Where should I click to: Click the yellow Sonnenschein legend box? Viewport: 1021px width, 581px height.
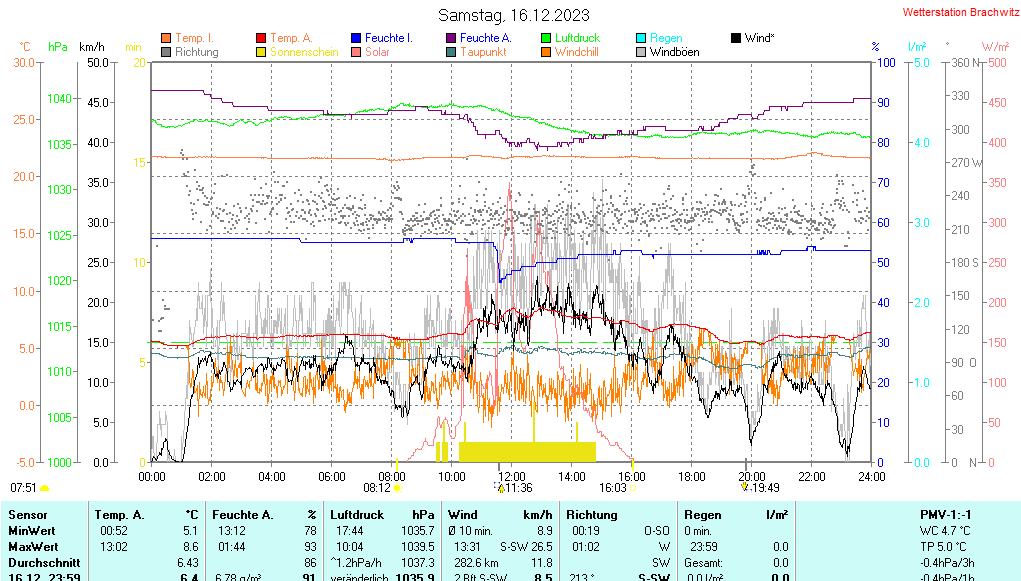pos(261,52)
